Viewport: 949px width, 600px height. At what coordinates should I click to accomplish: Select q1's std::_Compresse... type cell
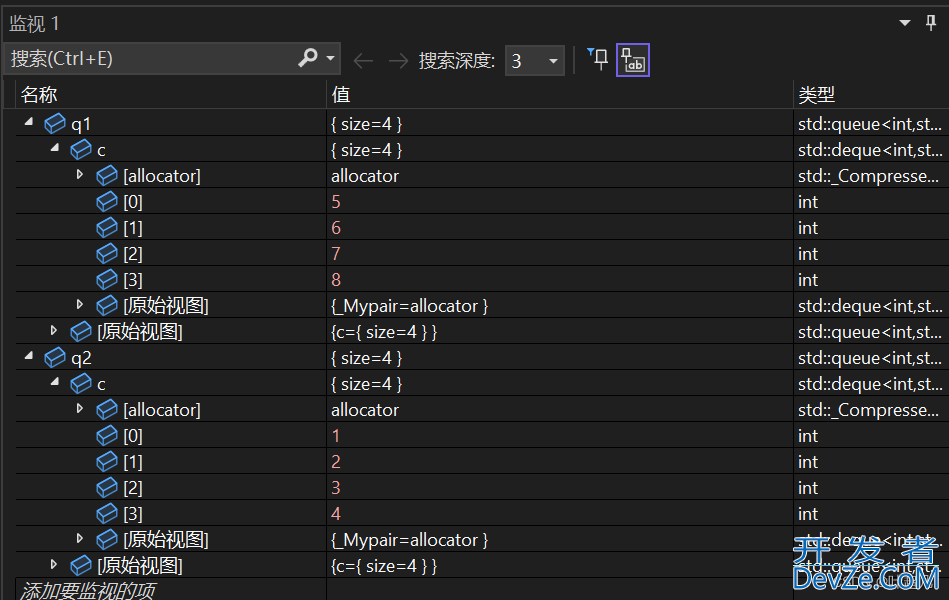point(872,176)
